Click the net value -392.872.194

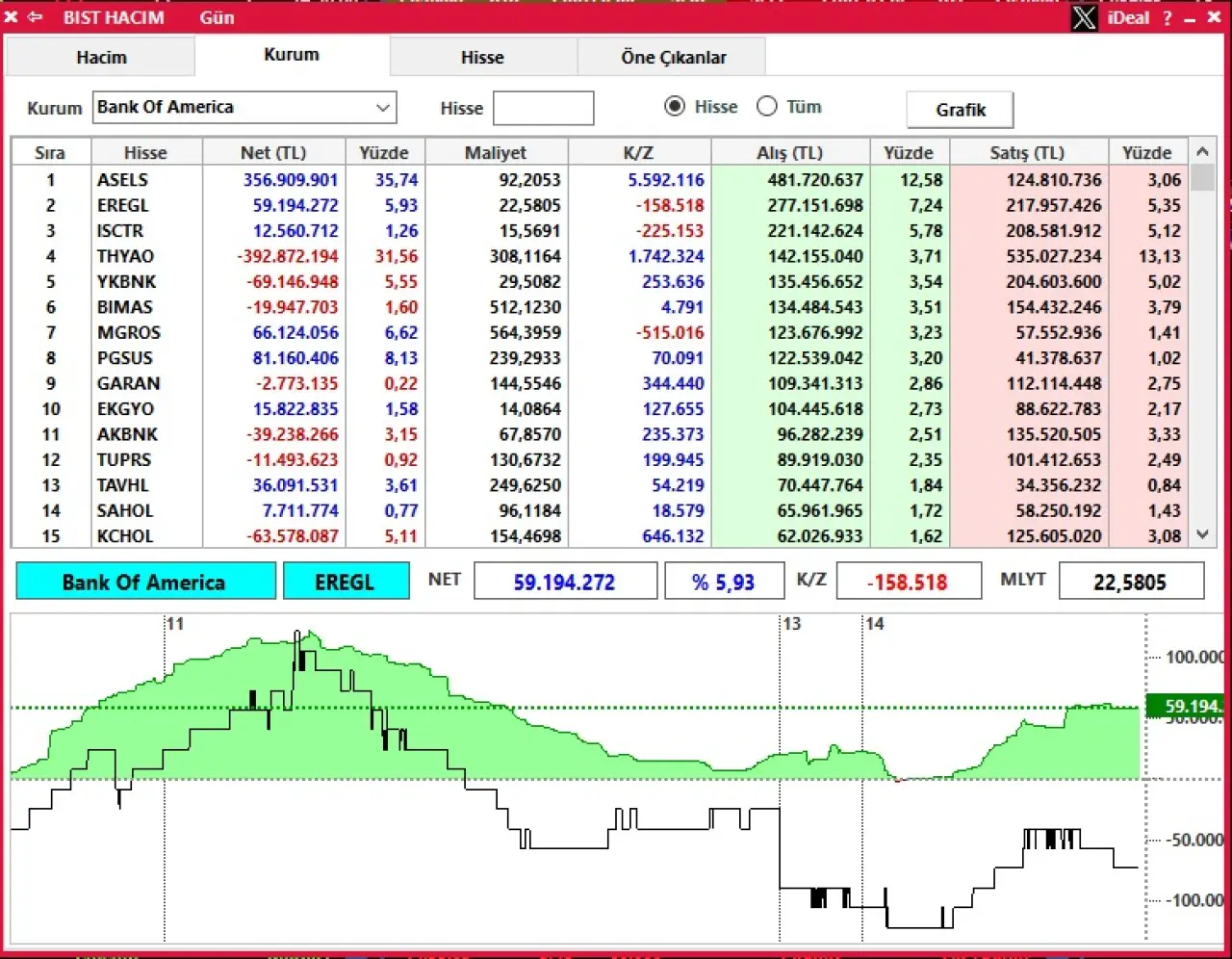288,256
